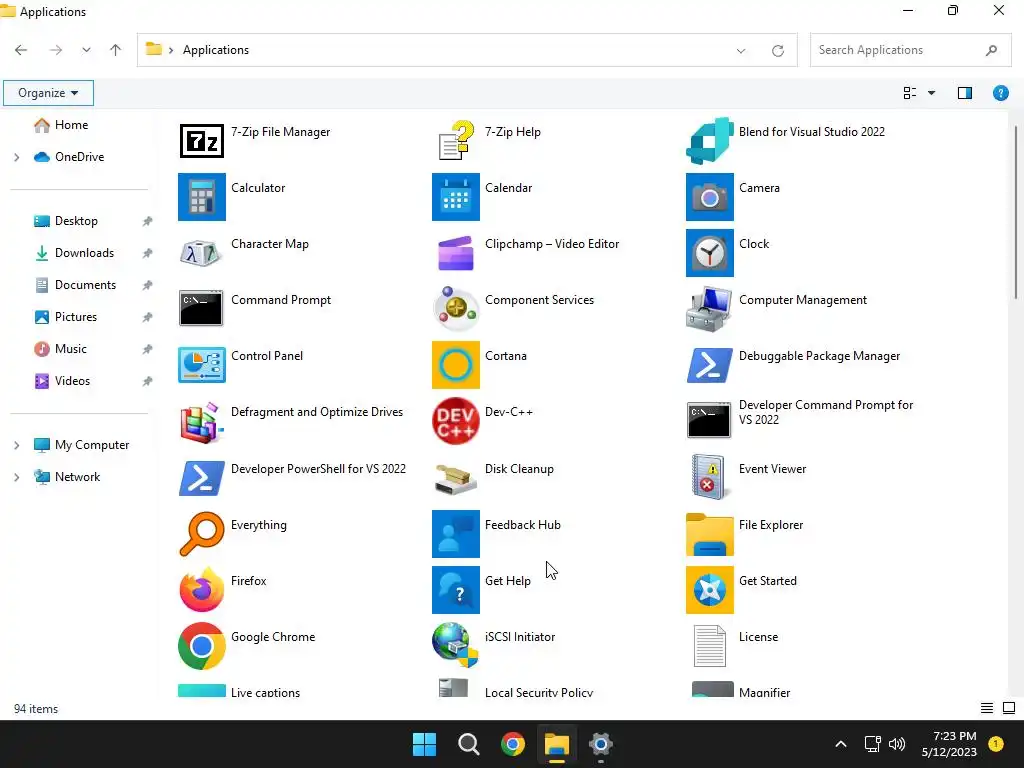This screenshot has width=1024, height=768.
Task: Click Developer Command Prompt for VS 2022 icon
Action: pos(709,420)
